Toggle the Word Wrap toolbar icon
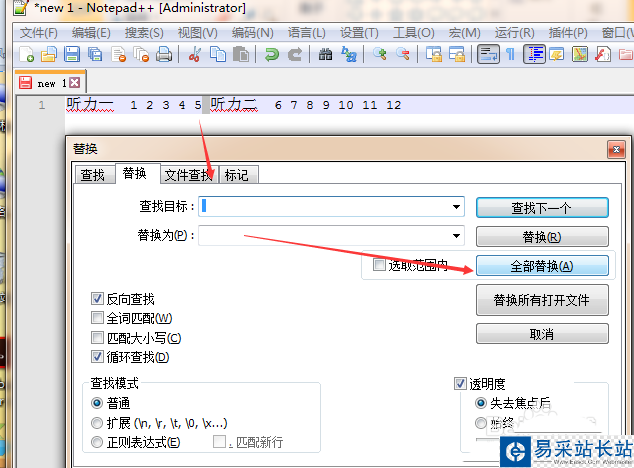Image resolution: width=634 pixels, height=468 pixels. pos(488,54)
